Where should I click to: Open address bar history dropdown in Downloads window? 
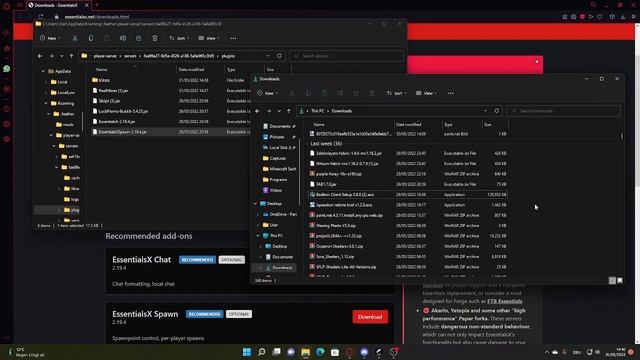[485, 111]
